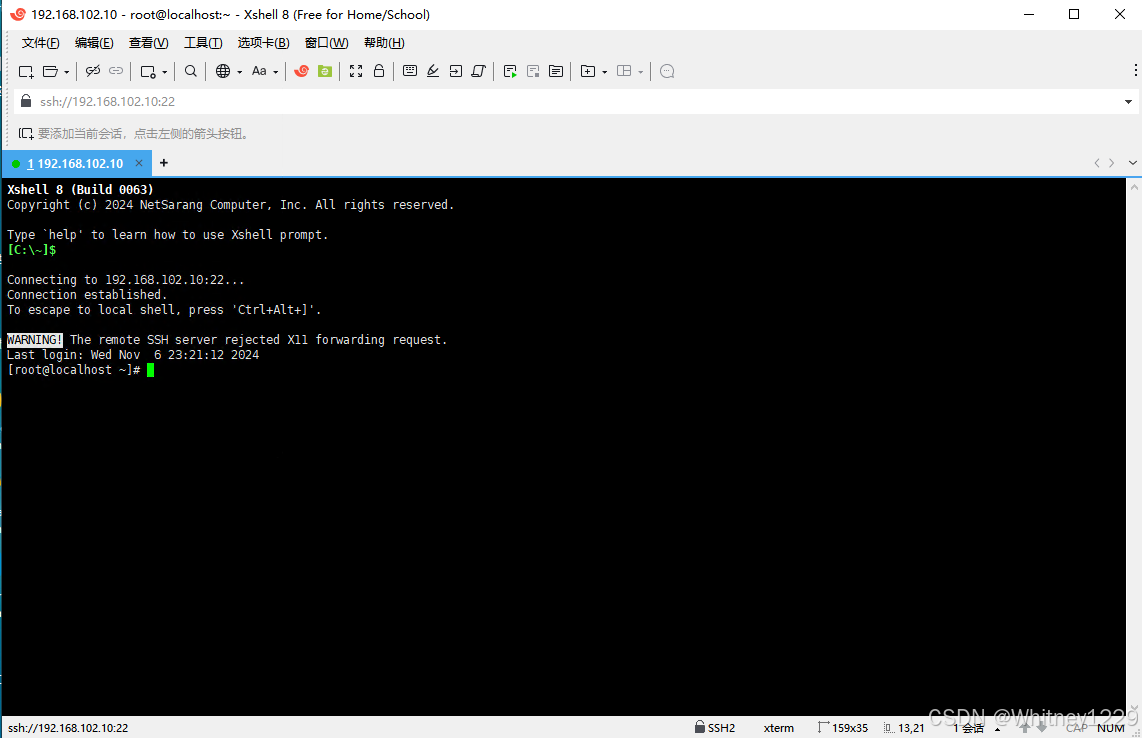Click the 159x35 terminal size entry
Screen dimensions: 1142x738
click(x=843, y=727)
